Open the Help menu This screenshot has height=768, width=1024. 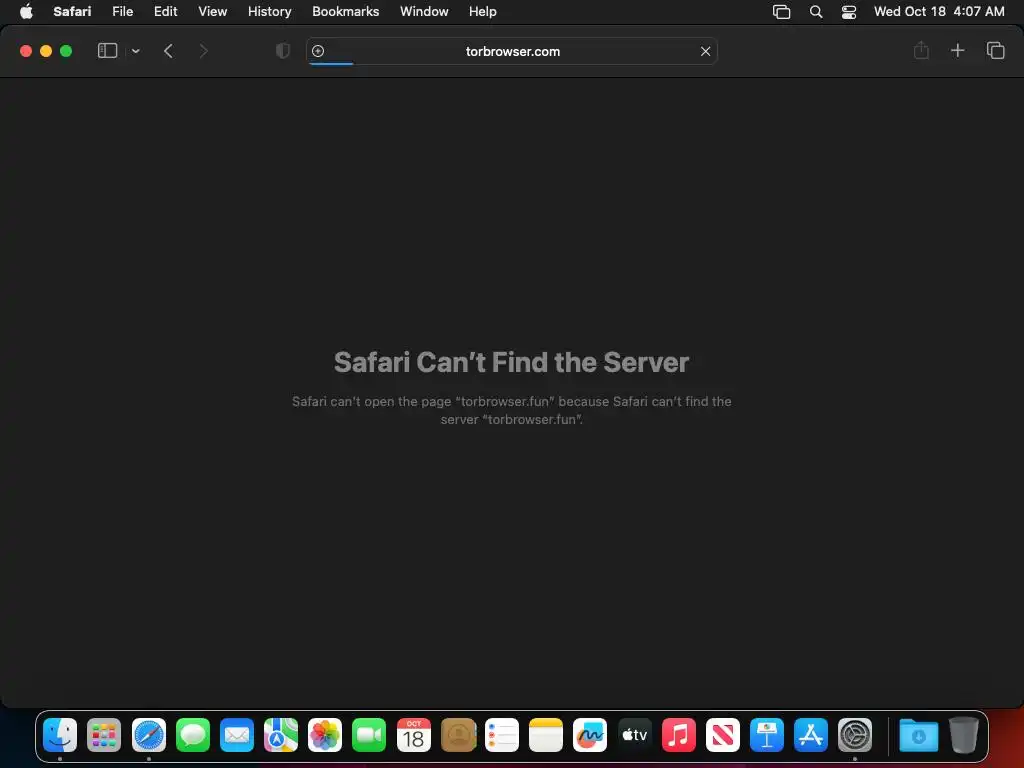pos(483,11)
